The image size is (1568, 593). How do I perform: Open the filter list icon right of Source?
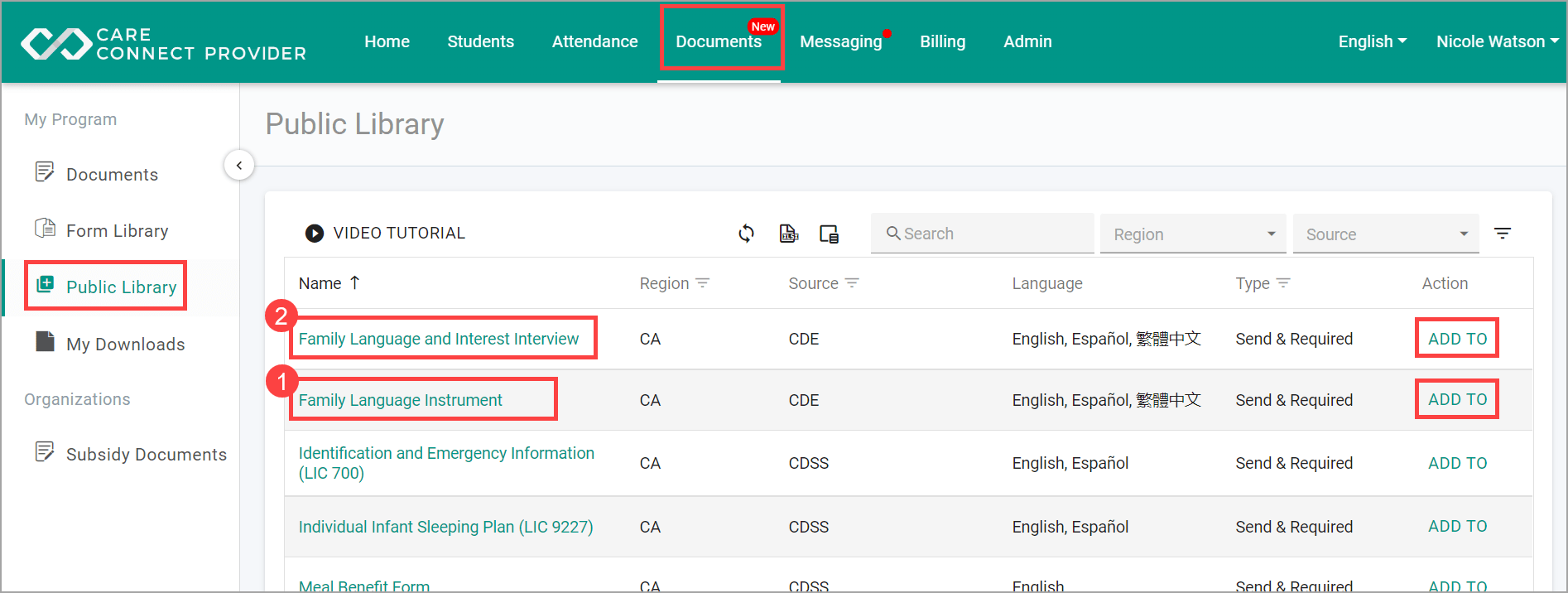click(x=1503, y=234)
